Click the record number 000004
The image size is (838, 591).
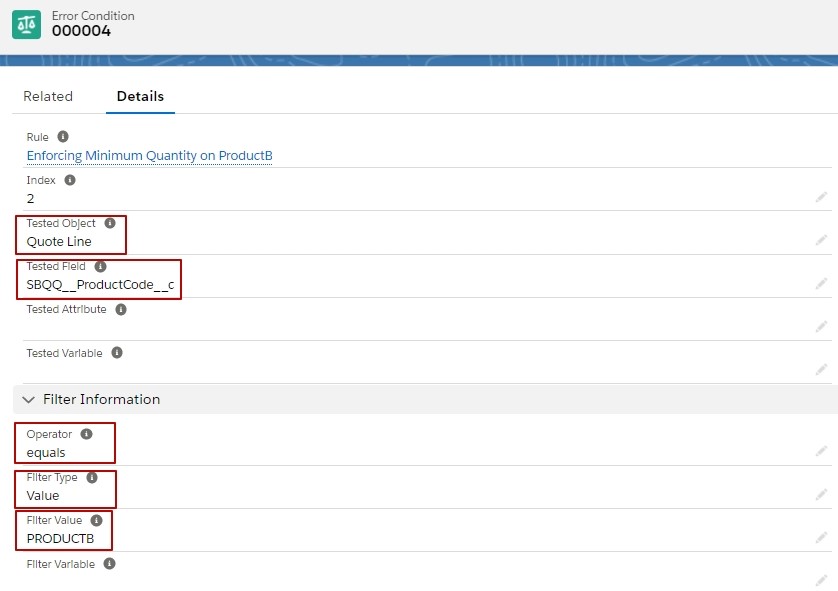coord(81,31)
